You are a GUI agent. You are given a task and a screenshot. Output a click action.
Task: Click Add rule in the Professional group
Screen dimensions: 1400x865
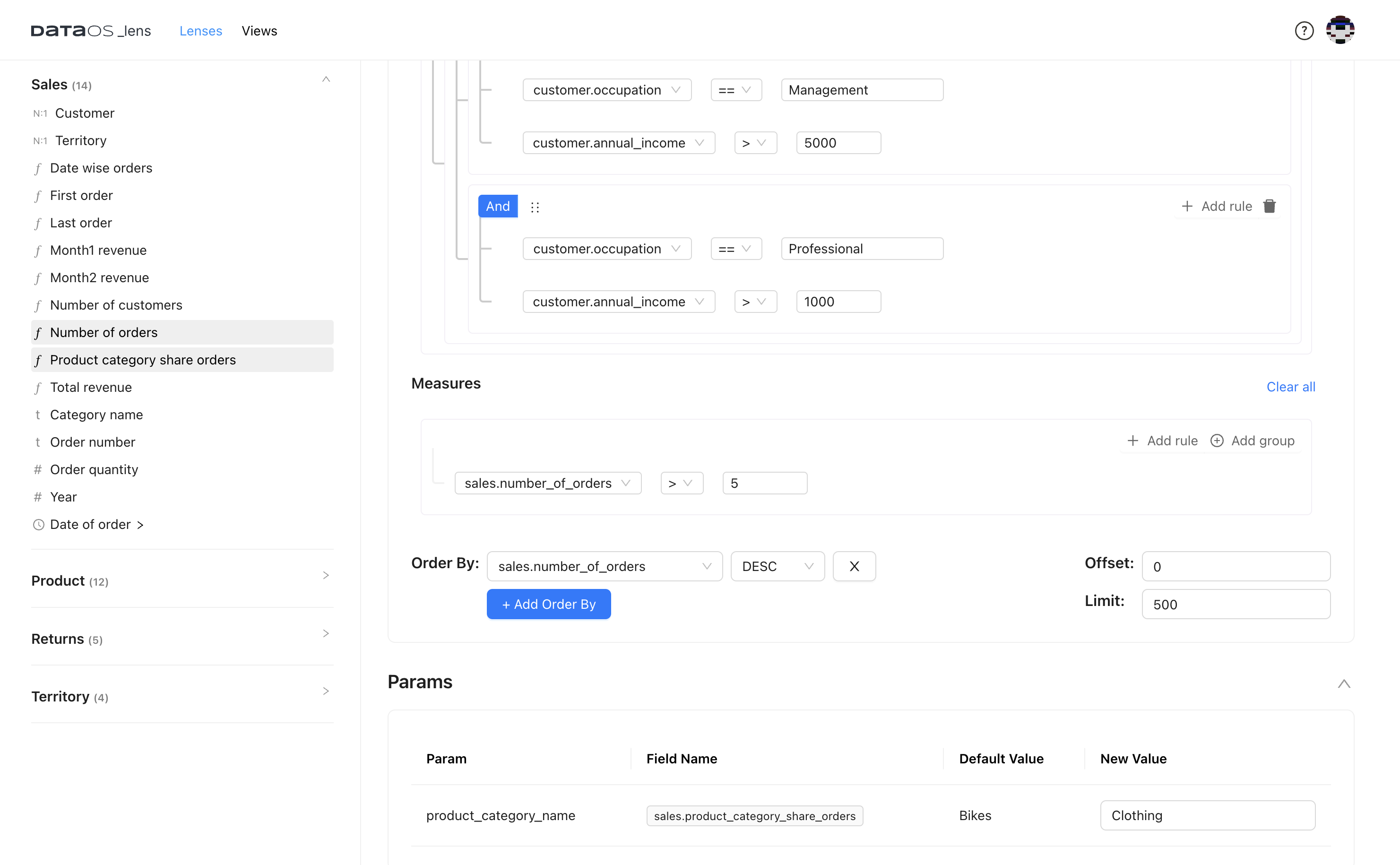pyautogui.click(x=1217, y=206)
